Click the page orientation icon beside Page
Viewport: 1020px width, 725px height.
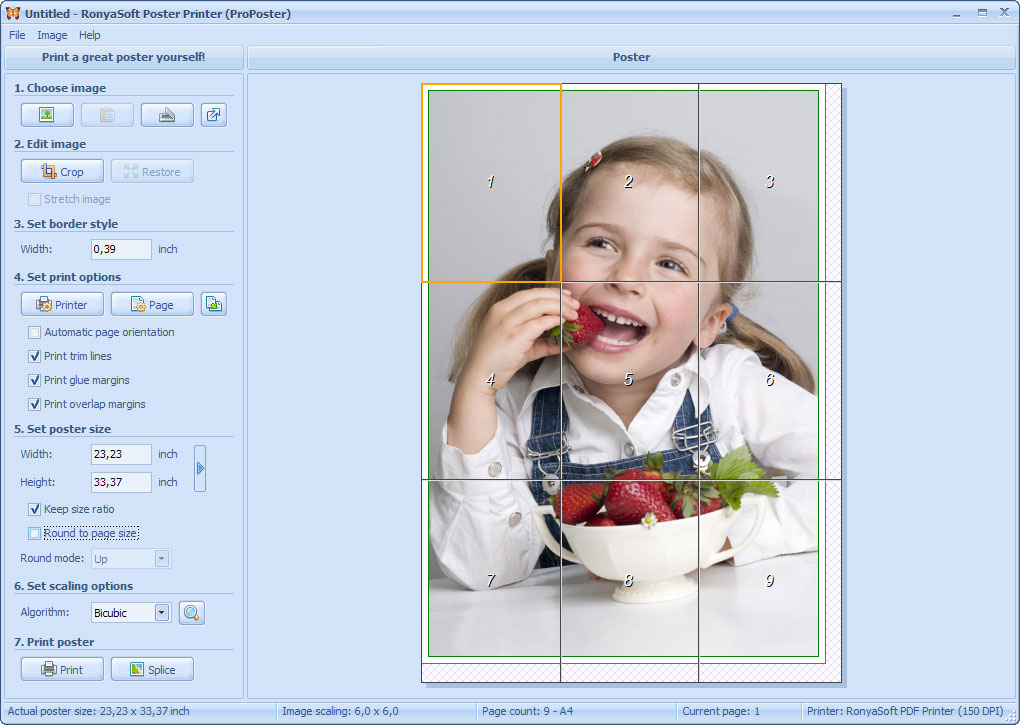point(213,305)
